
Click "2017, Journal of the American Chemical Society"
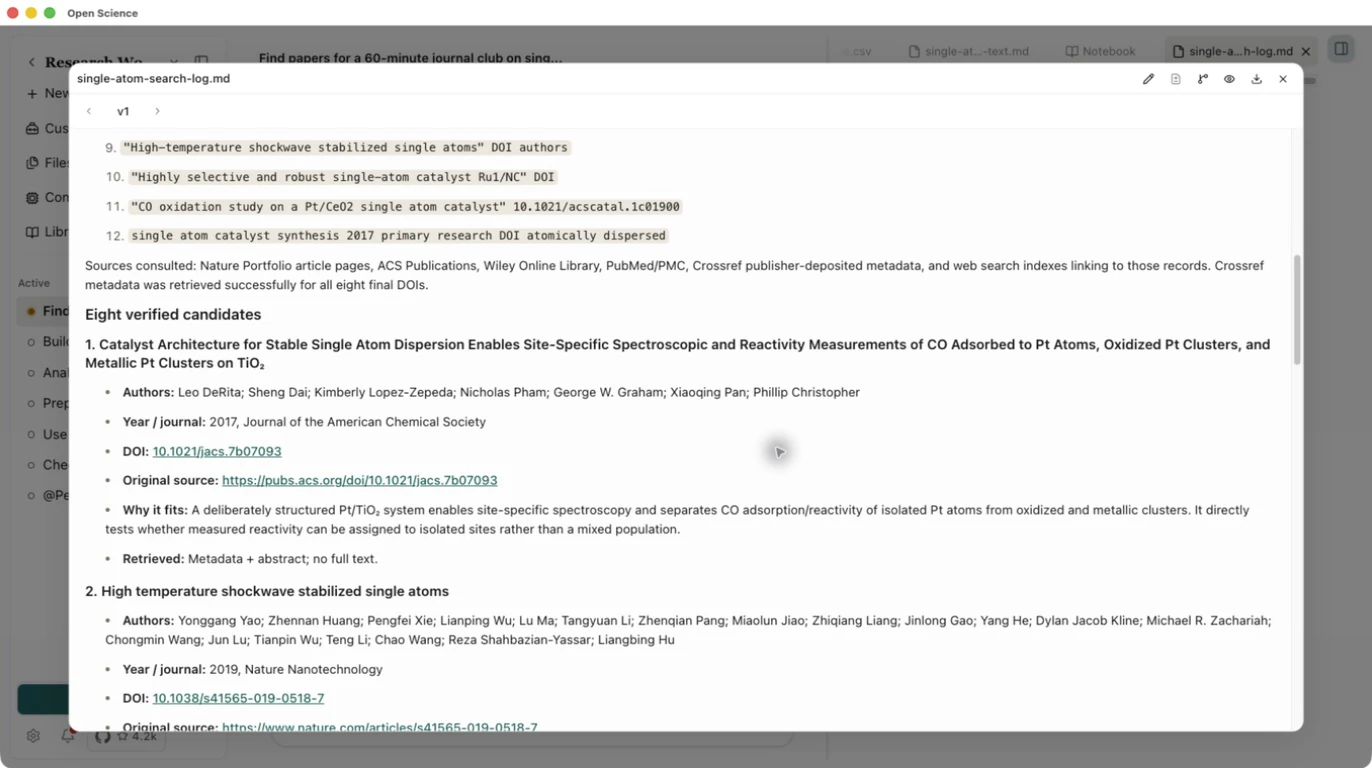(x=347, y=422)
